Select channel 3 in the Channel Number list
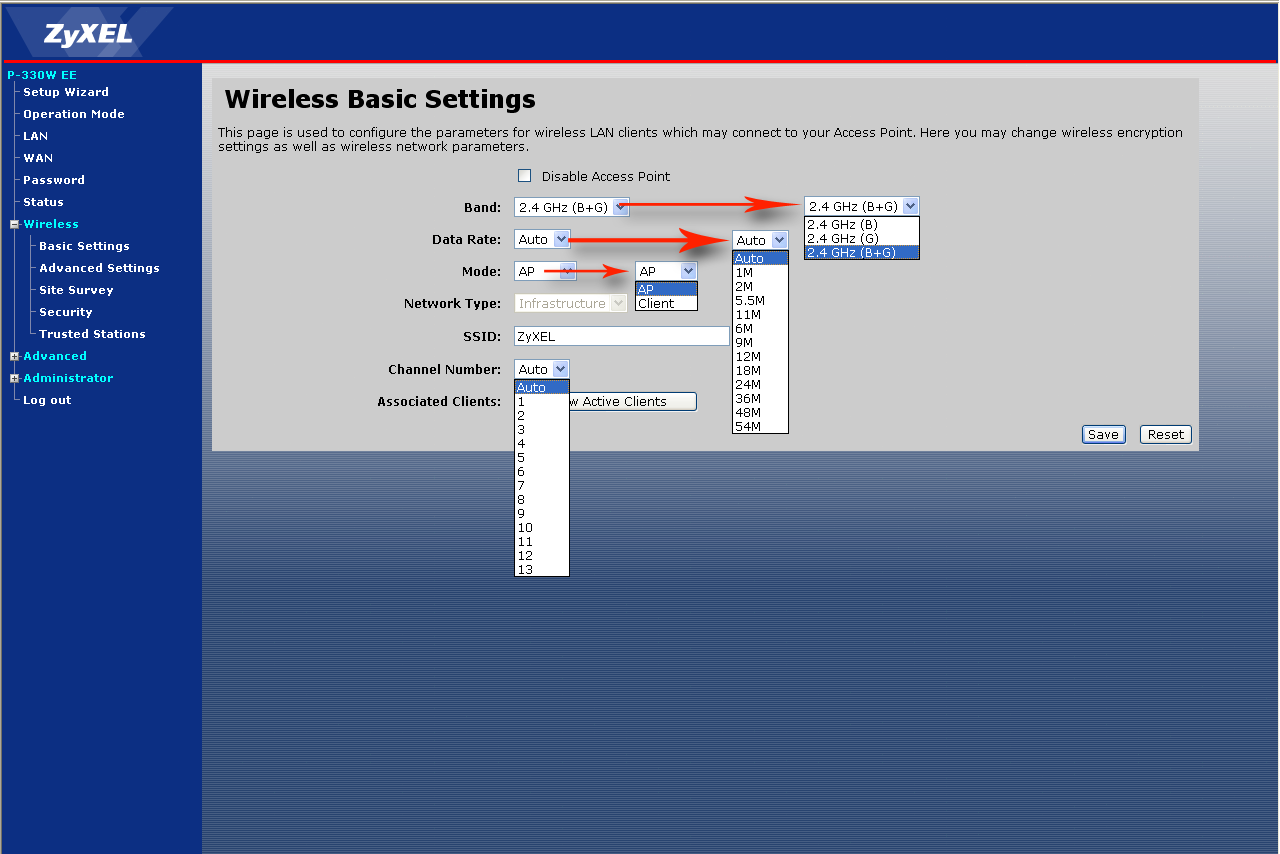The width and height of the screenshot is (1280, 854). tap(542, 429)
